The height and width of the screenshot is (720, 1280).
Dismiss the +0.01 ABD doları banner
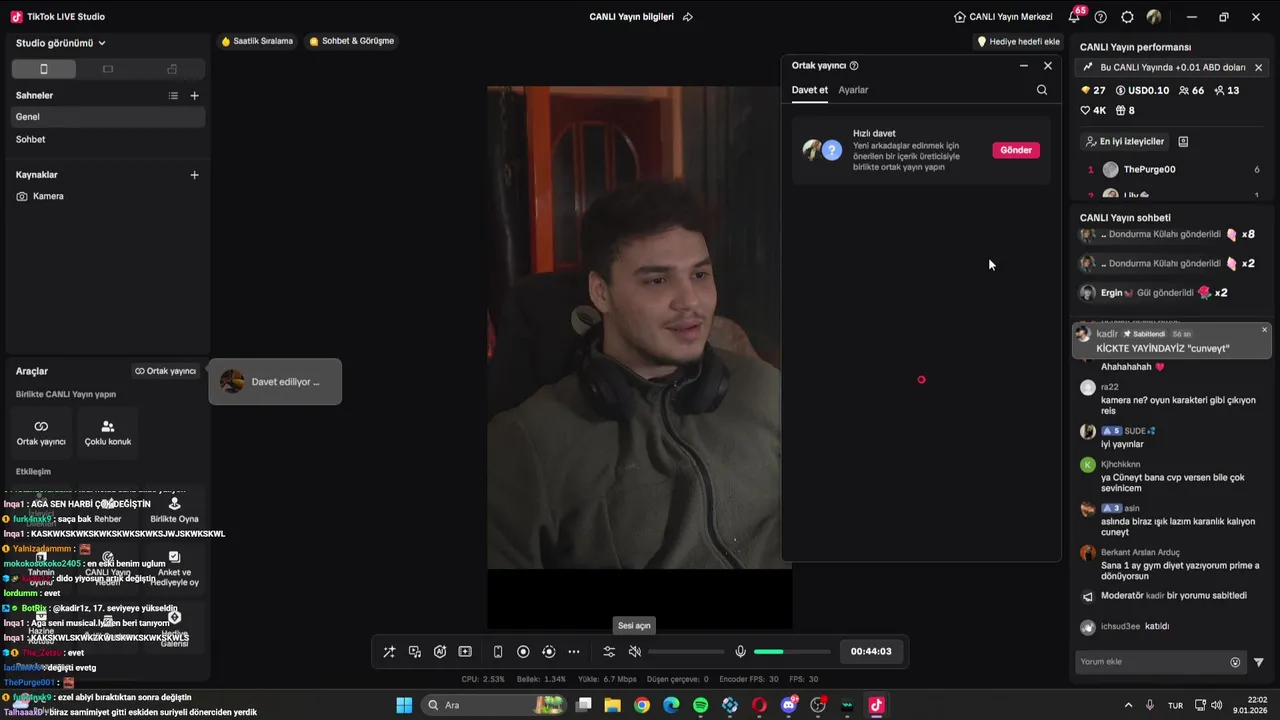[x=1258, y=68]
